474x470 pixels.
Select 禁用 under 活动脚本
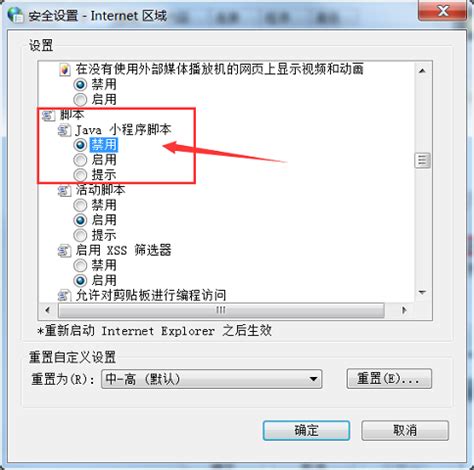pos(80,205)
